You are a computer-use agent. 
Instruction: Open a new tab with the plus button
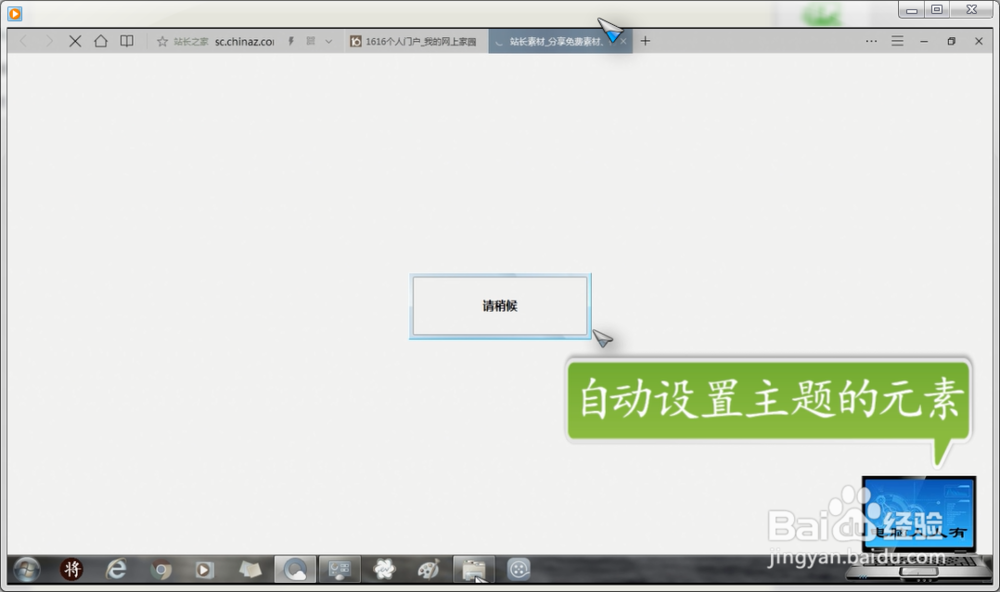645,41
